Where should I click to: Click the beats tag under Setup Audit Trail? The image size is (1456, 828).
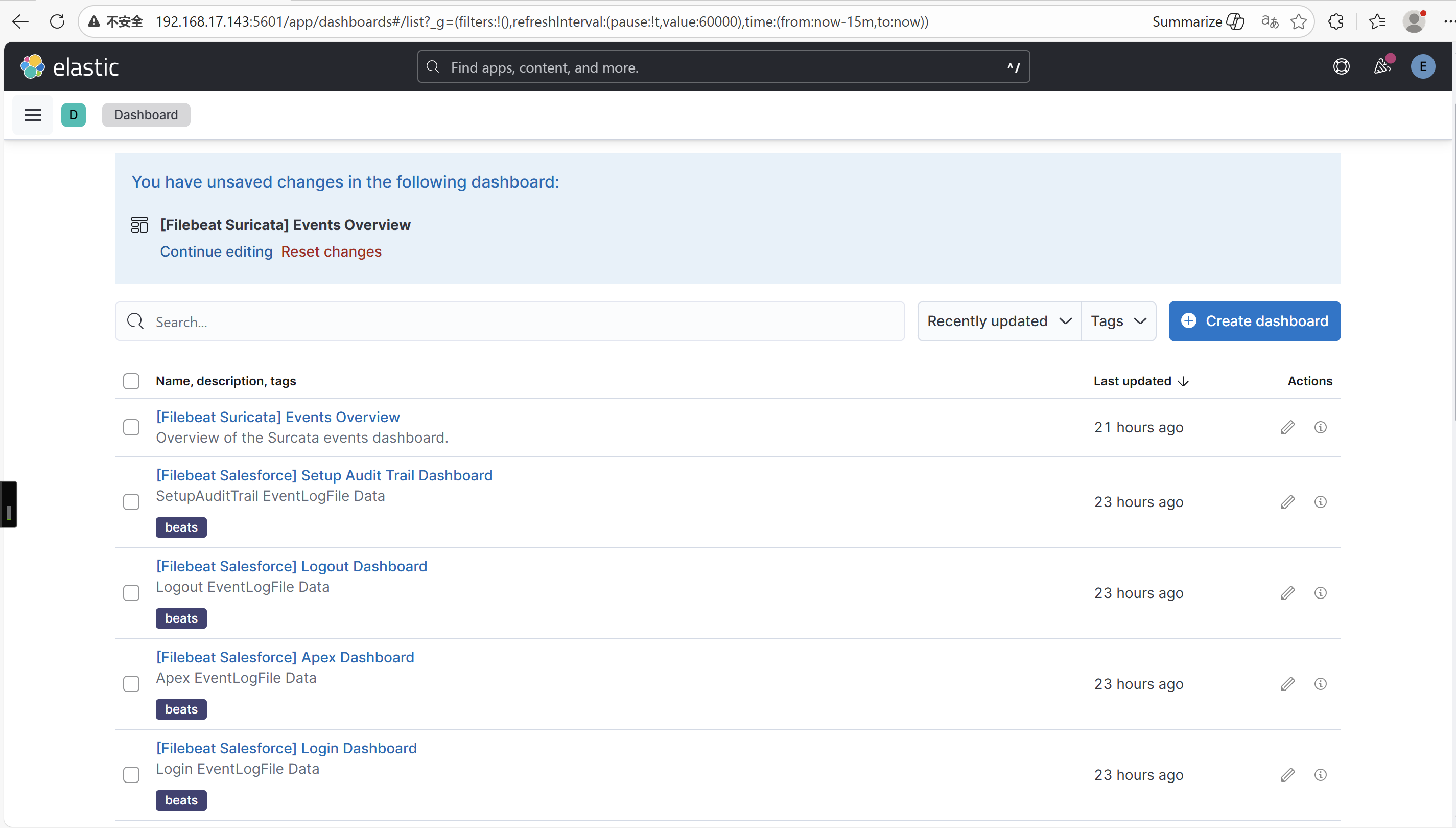[181, 527]
